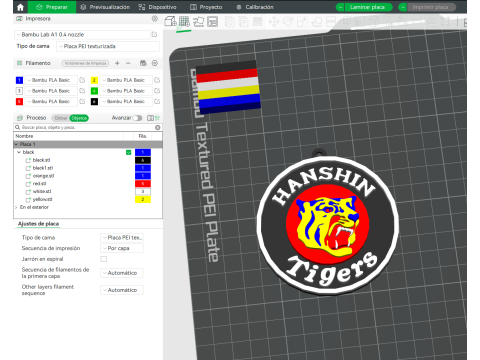Click the yellow filament 2 color swatch
Screen dimensions: 480x360
point(94,80)
